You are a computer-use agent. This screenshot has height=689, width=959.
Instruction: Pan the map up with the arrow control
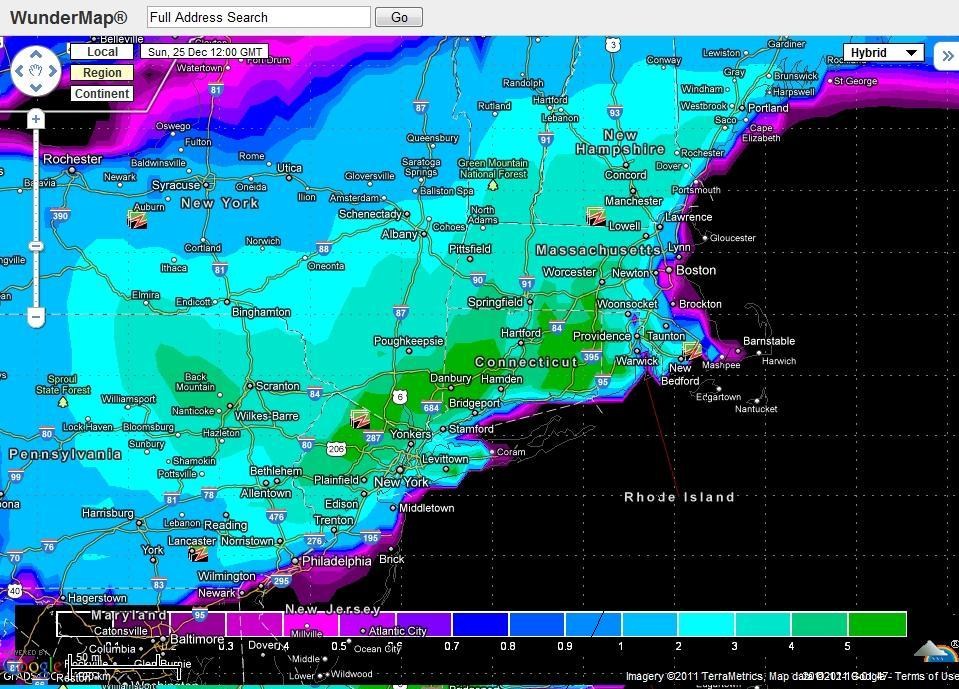click(x=36, y=54)
